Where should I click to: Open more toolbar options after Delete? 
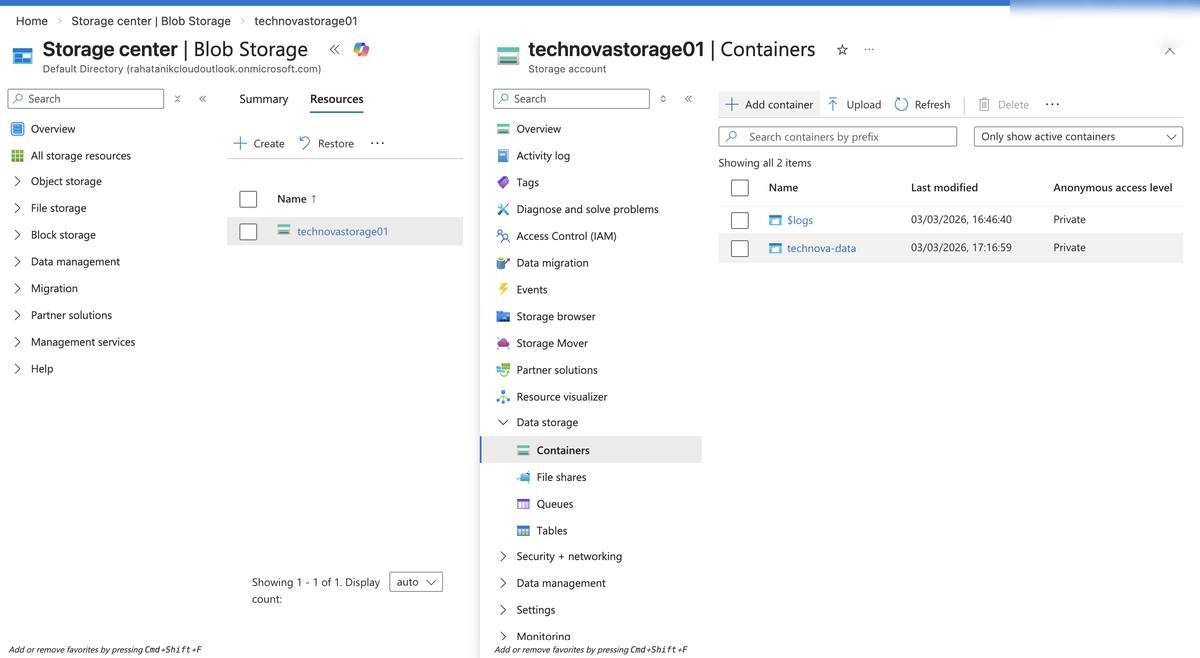tap(1052, 104)
